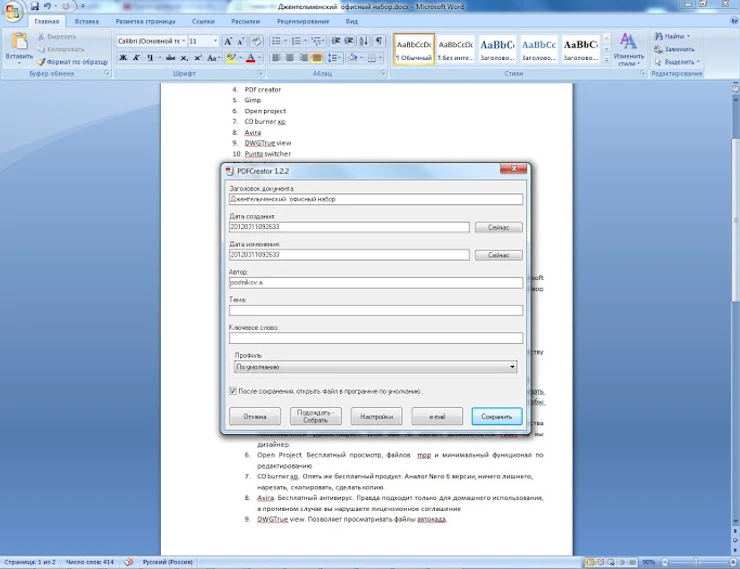Open the Профиль dropdown
This screenshot has width=740, height=569.
[x=376, y=367]
